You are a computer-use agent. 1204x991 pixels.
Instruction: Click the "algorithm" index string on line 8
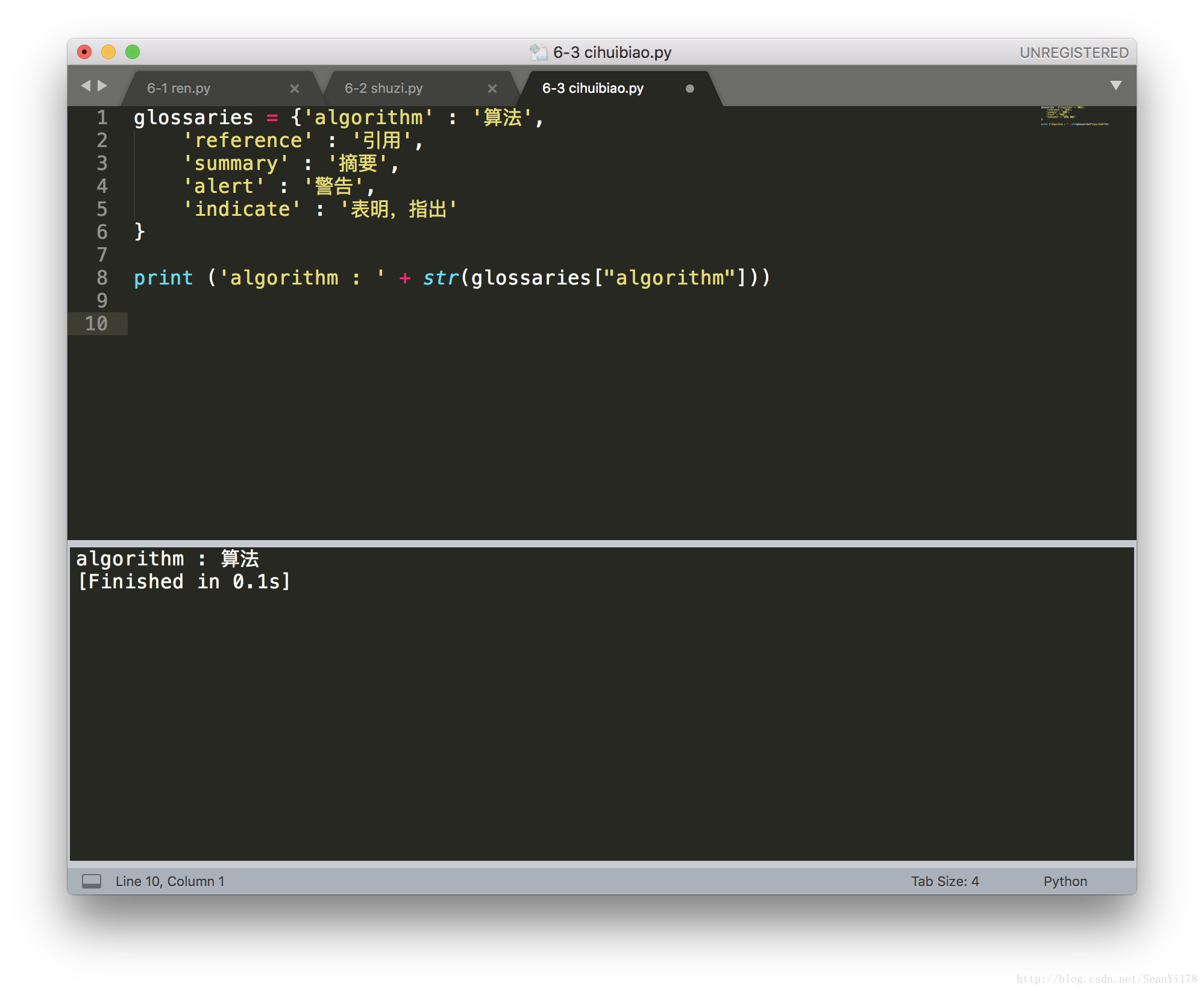pos(669,278)
